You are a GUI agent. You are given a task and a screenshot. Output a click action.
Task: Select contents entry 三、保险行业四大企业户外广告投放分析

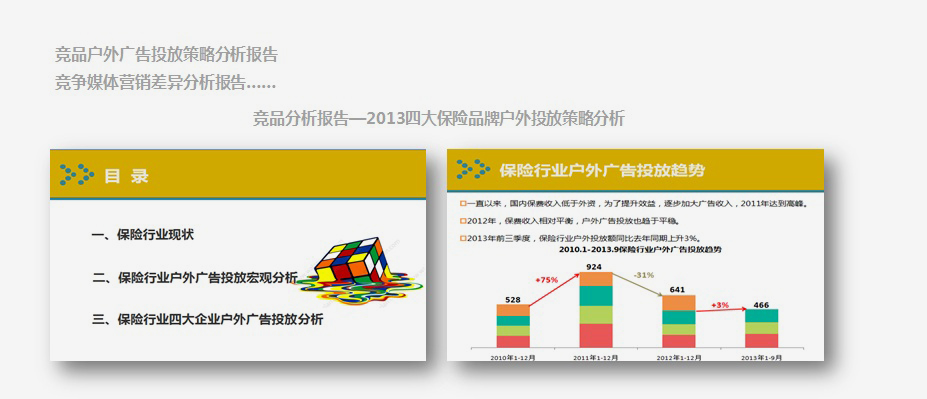click(208, 320)
